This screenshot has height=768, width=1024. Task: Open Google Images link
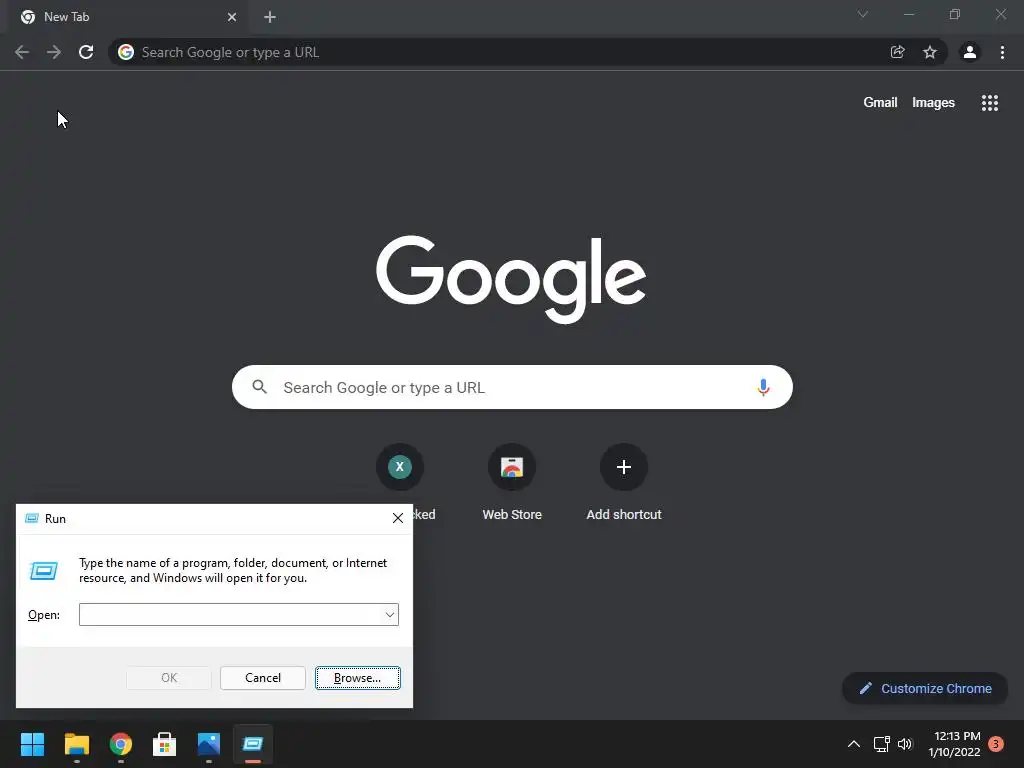tap(933, 103)
